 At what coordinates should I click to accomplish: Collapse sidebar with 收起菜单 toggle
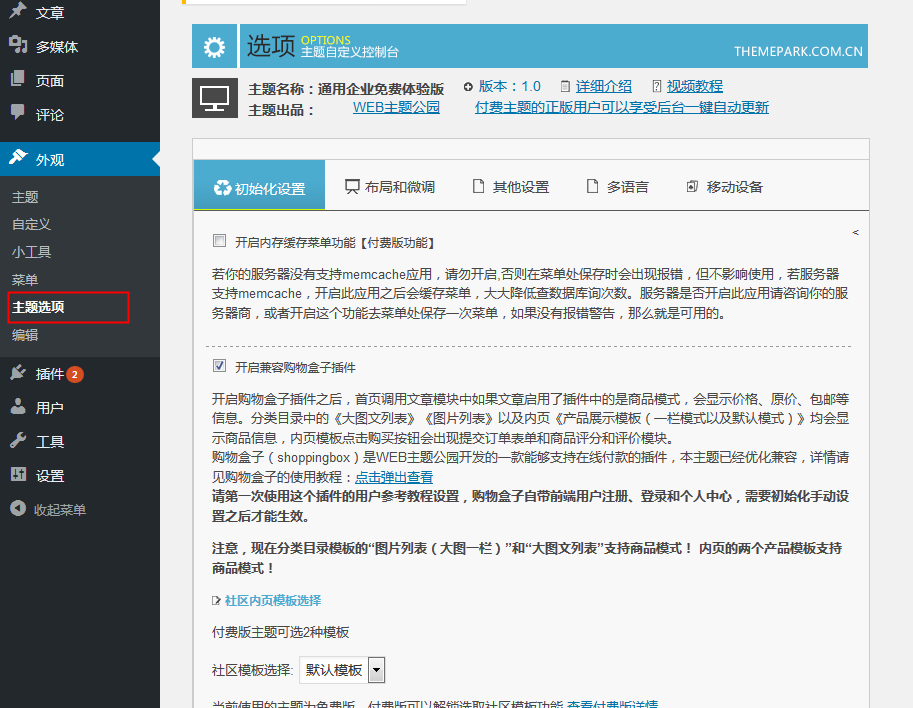59,510
